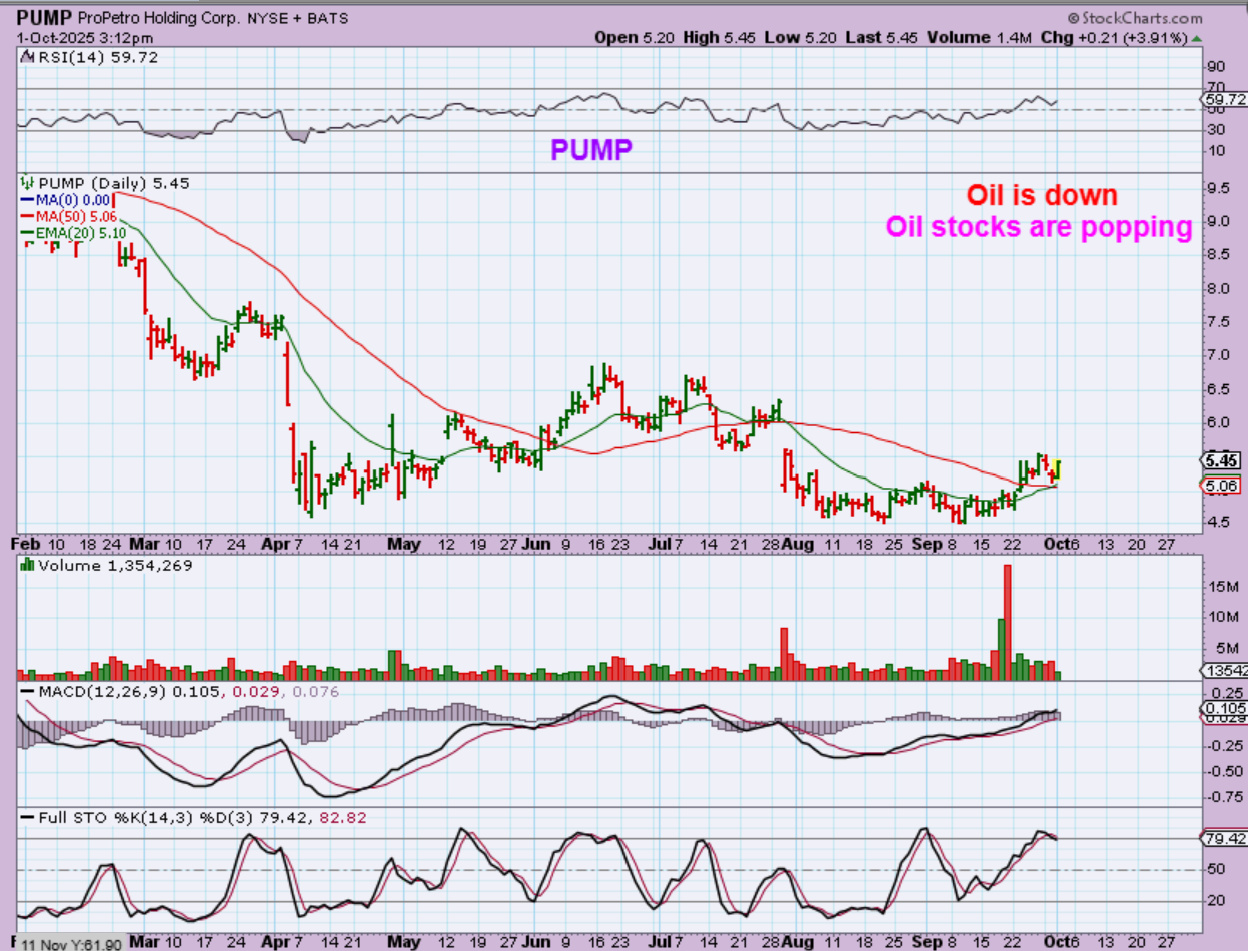Click the tallest red volume bar in September
Screen dimensions: 1248x951
click(x=1007, y=622)
